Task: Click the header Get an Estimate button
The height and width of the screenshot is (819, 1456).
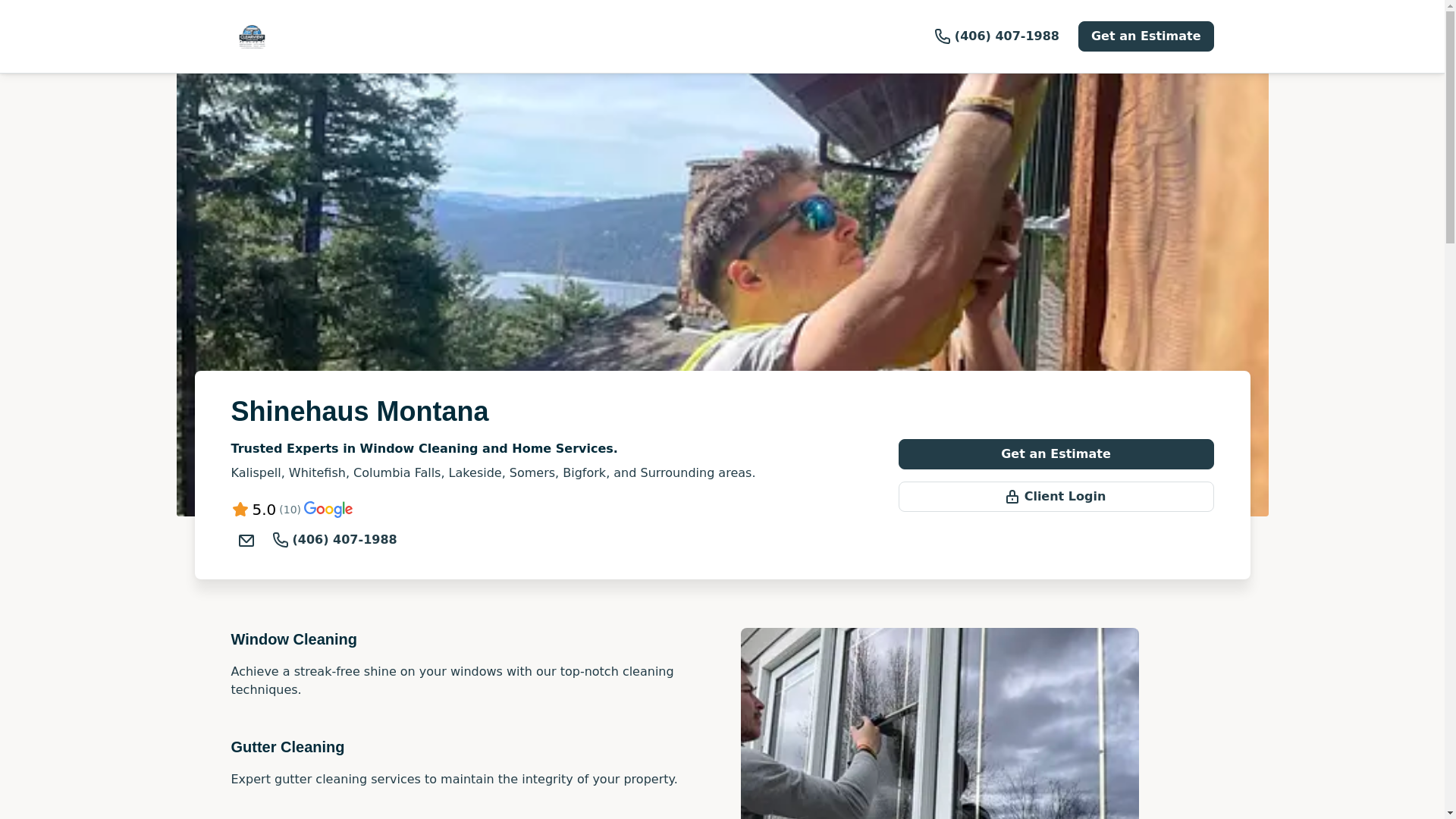Action: point(1145,36)
